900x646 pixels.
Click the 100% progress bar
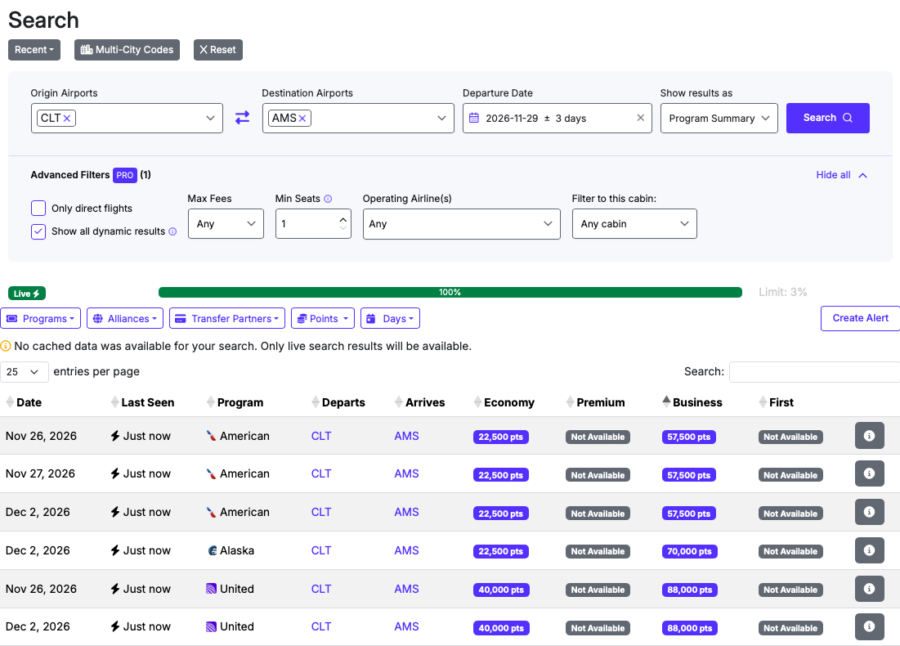pyautogui.click(x=450, y=292)
